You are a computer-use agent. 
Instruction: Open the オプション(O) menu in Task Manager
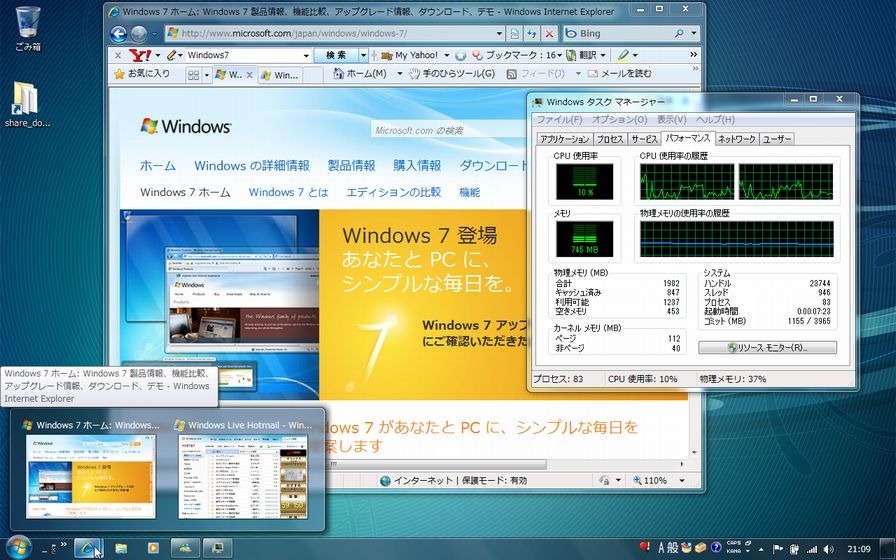619,120
